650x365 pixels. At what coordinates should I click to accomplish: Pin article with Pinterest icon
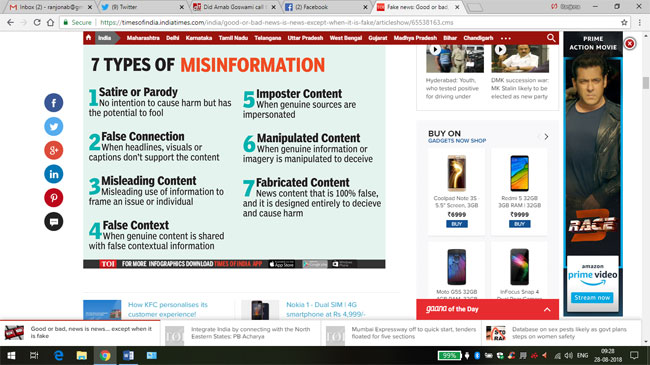point(54,197)
